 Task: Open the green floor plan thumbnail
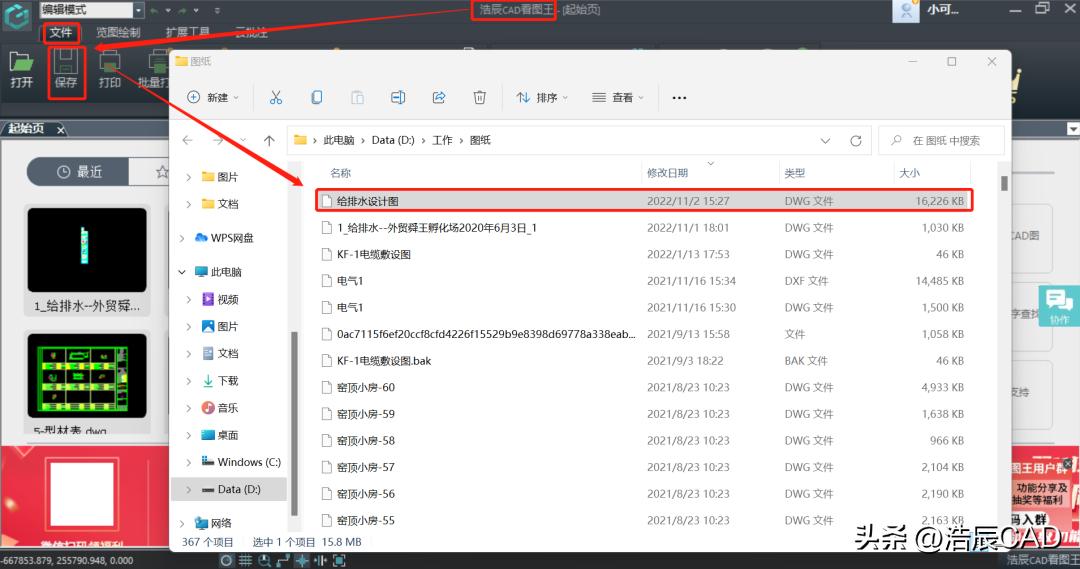point(87,375)
